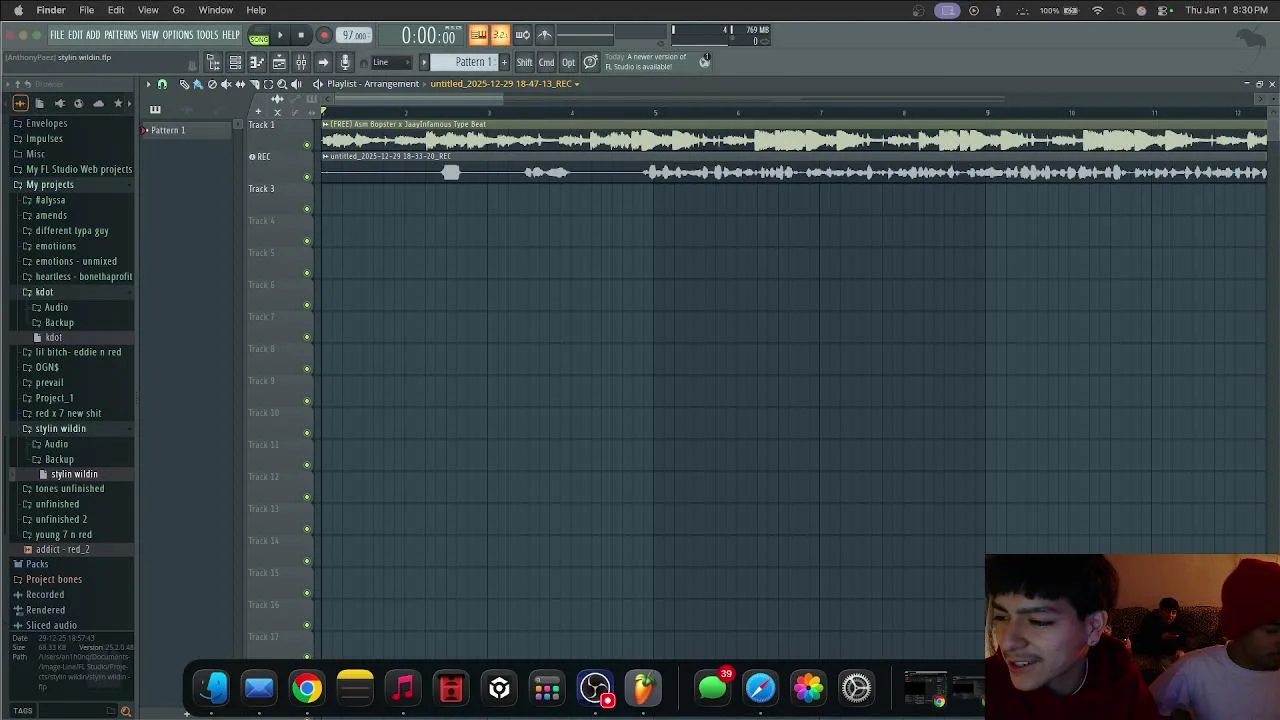Screen dimensions: 1280x720
Task: Toggle the 3.2.1 recording countdown button
Action: pos(500,35)
